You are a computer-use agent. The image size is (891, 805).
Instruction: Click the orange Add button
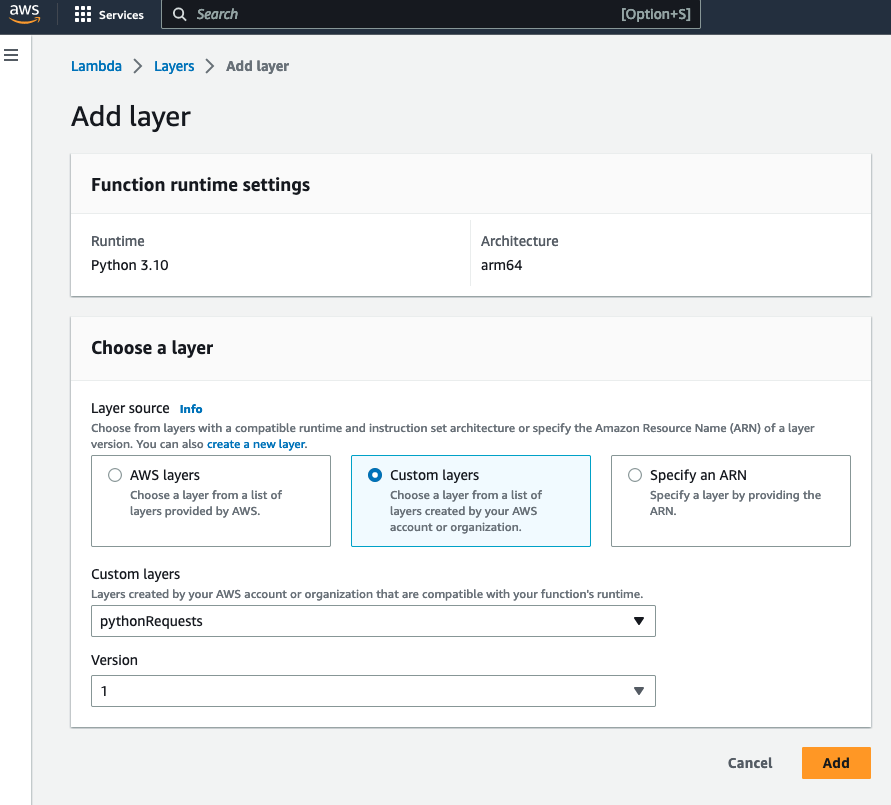coord(836,762)
